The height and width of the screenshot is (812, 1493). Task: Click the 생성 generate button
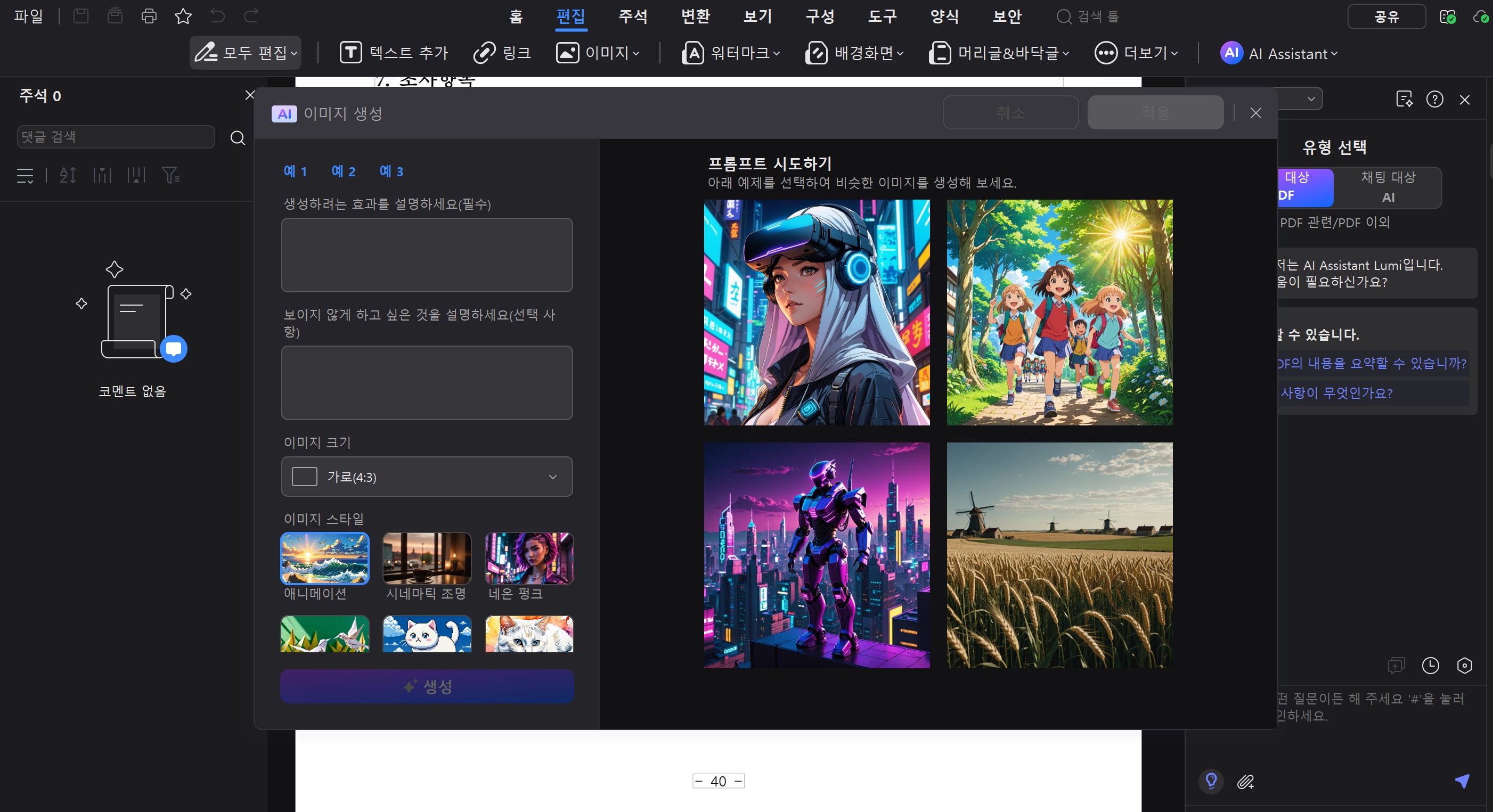tap(427, 686)
